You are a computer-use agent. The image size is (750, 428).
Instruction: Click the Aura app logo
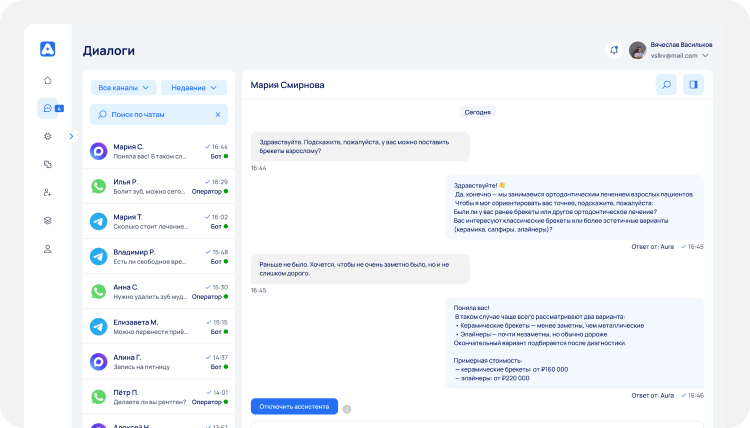(47, 49)
